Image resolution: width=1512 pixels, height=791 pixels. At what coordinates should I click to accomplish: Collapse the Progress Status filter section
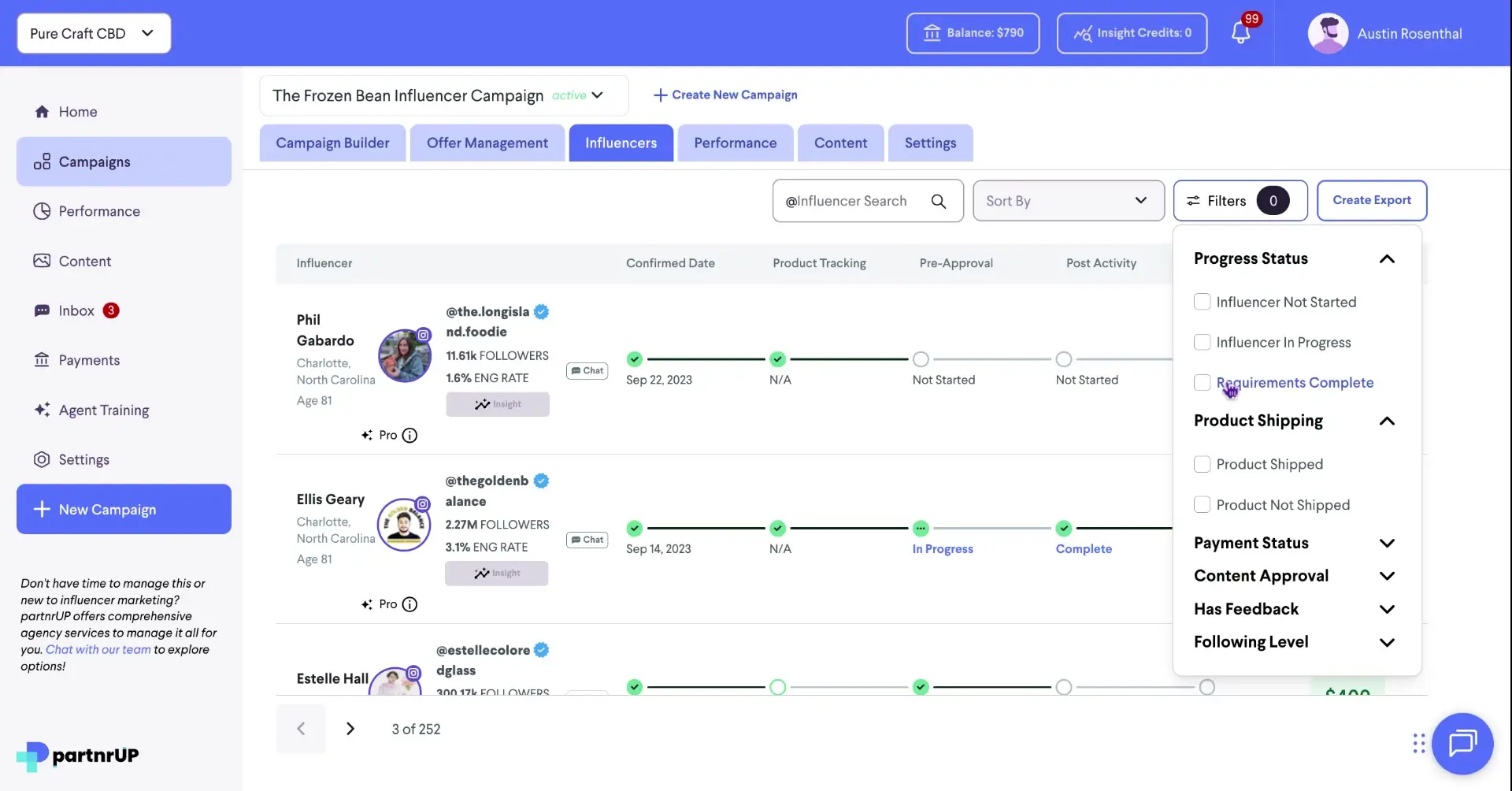[1388, 258]
